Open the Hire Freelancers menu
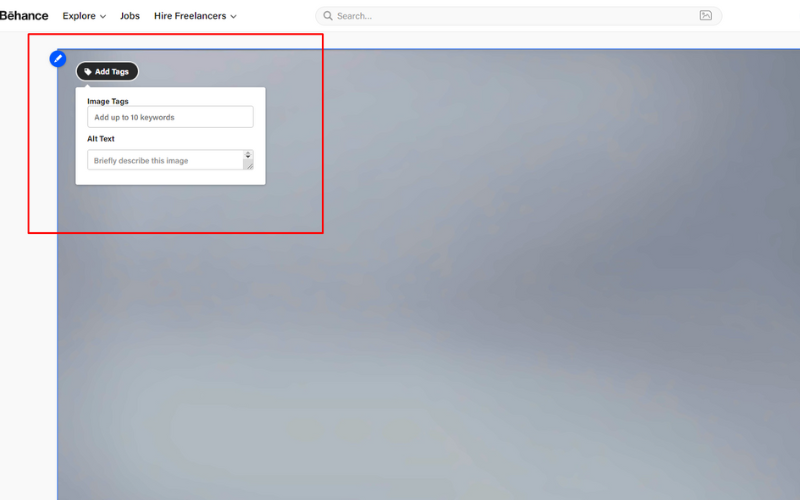The image size is (800, 500). coord(195,16)
